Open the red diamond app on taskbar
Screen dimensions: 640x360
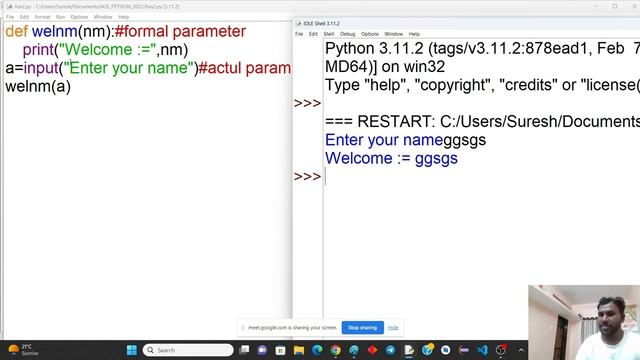(372, 350)
